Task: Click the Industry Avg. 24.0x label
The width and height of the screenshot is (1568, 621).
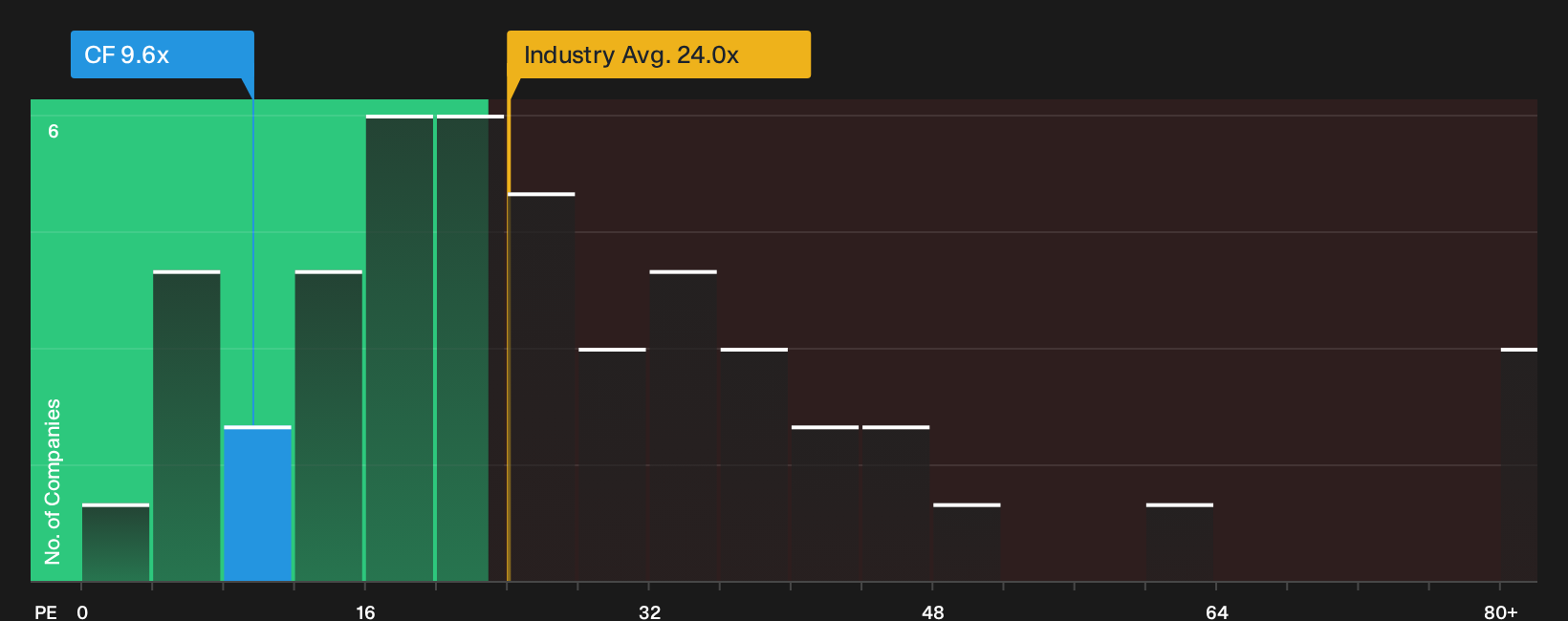Action: 658,54
